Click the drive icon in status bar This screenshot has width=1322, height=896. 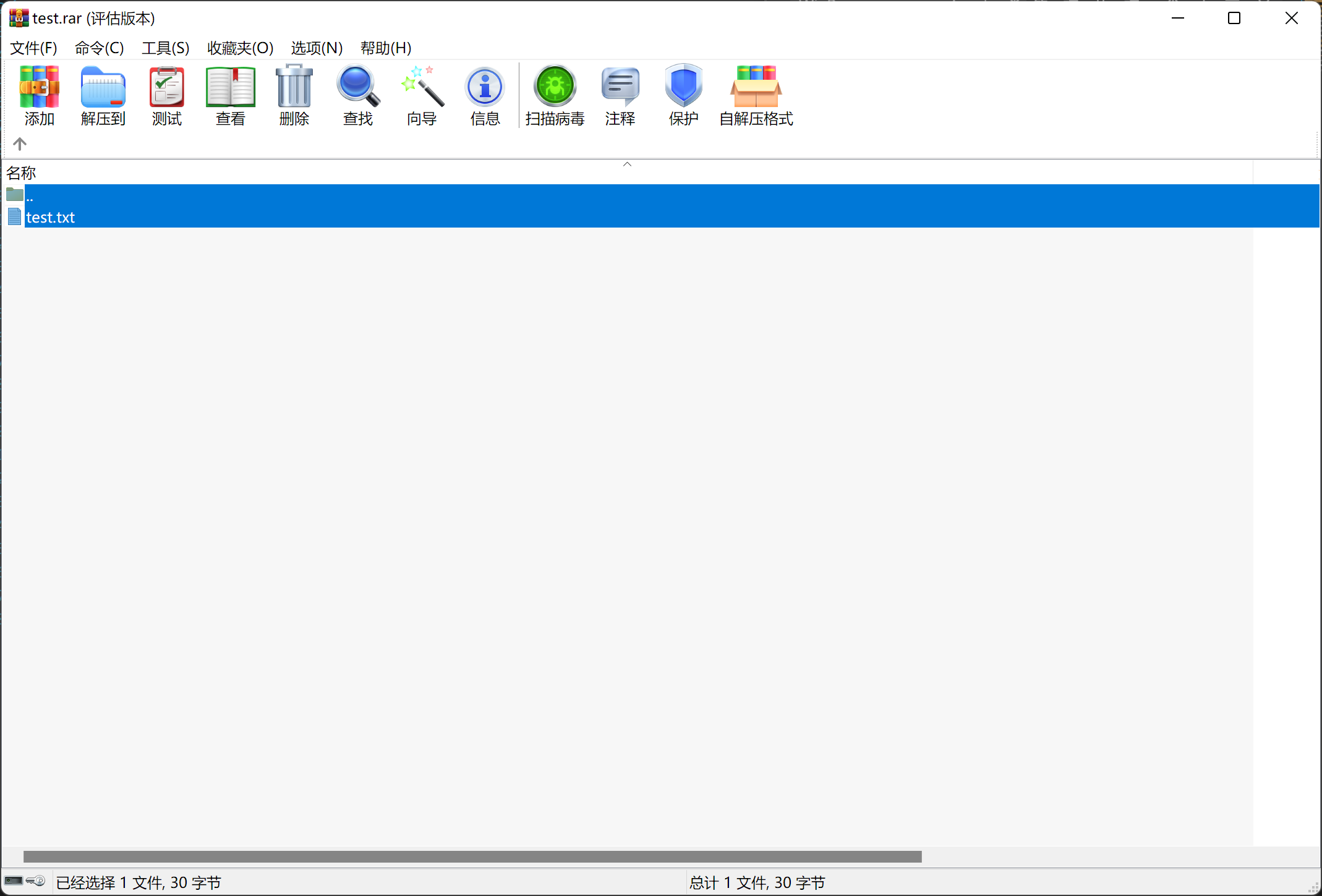tap(14, 881)
